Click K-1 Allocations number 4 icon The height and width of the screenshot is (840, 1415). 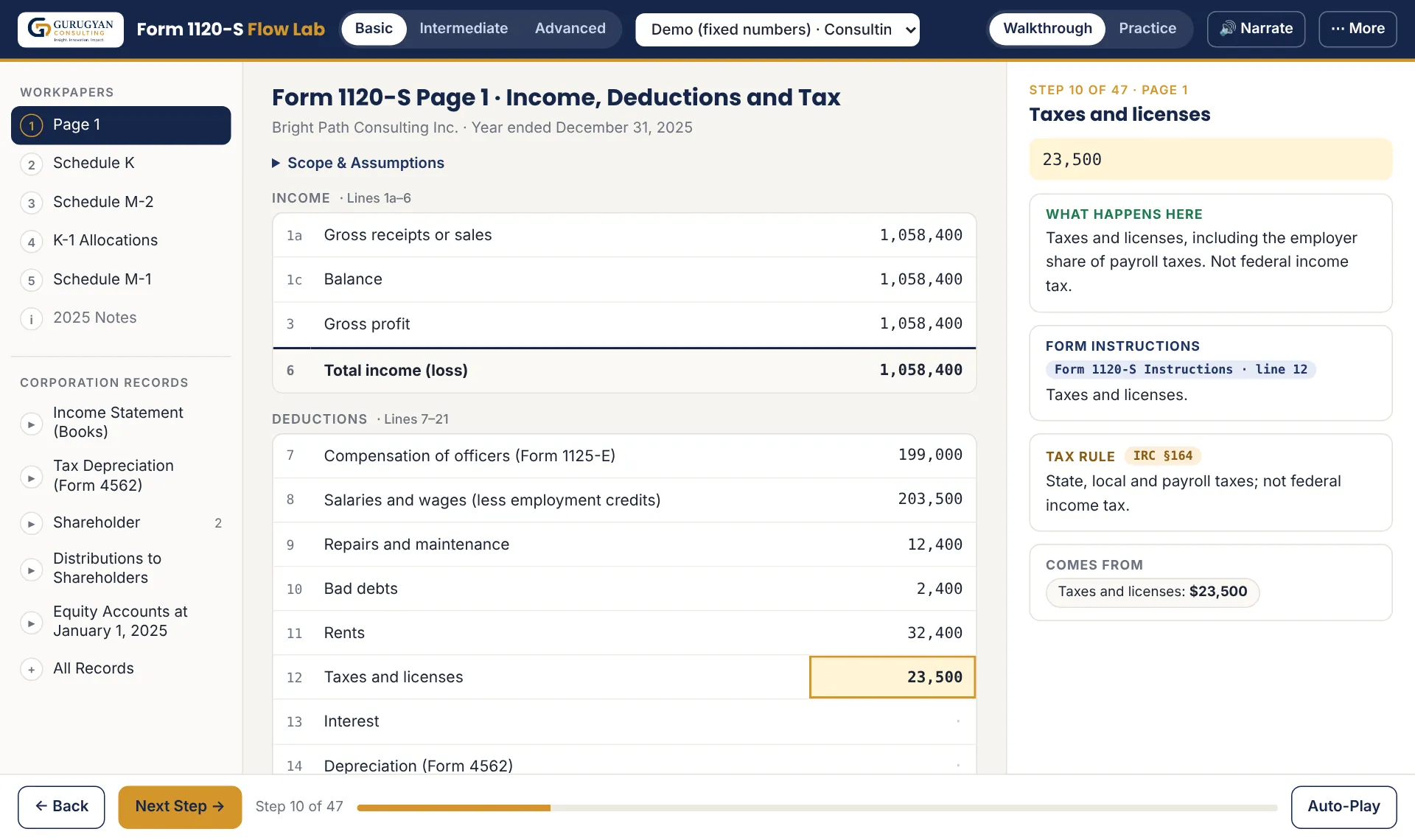coord(31,242)
